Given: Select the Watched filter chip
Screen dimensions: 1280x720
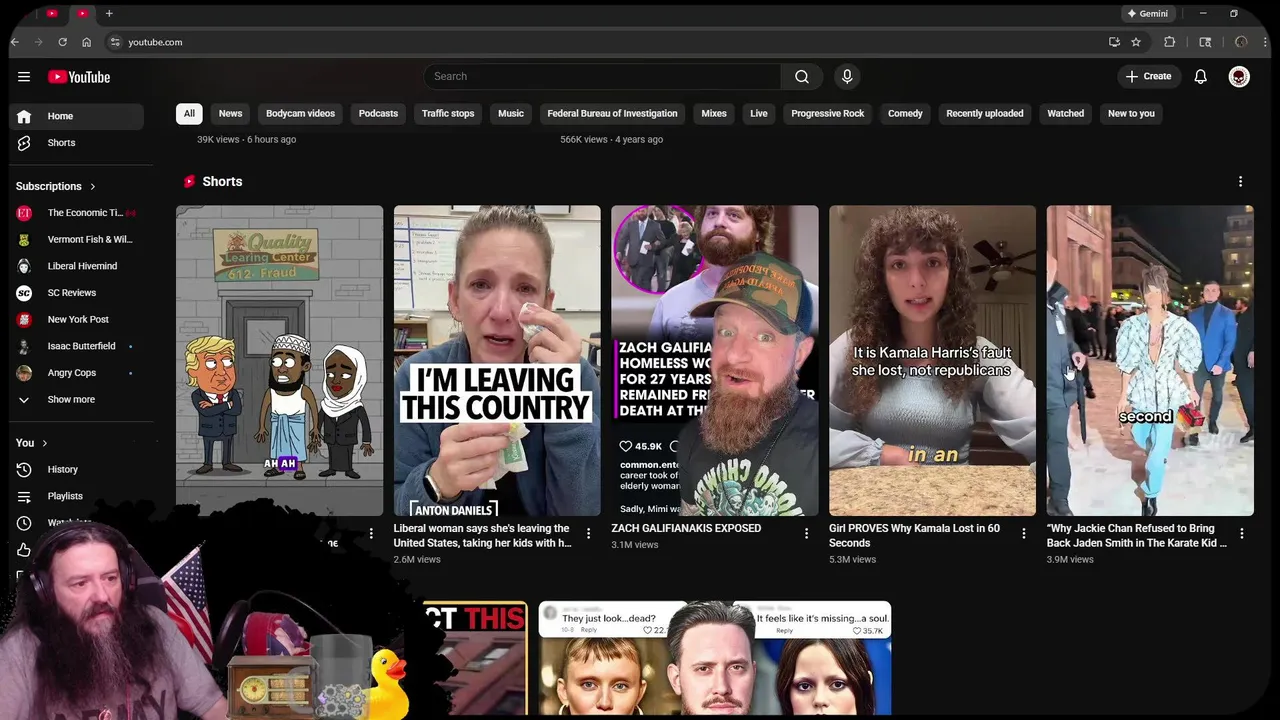Looking at the screenshot, I should tap(1065, 114).
